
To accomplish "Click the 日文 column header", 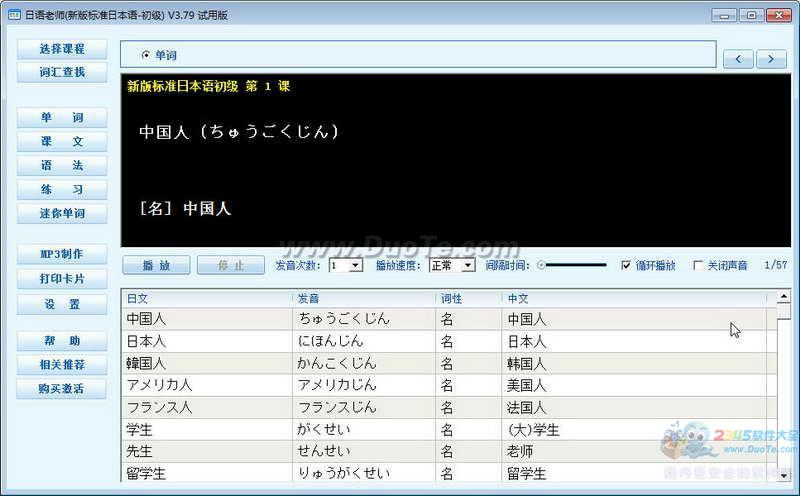I will pos(207,298).
